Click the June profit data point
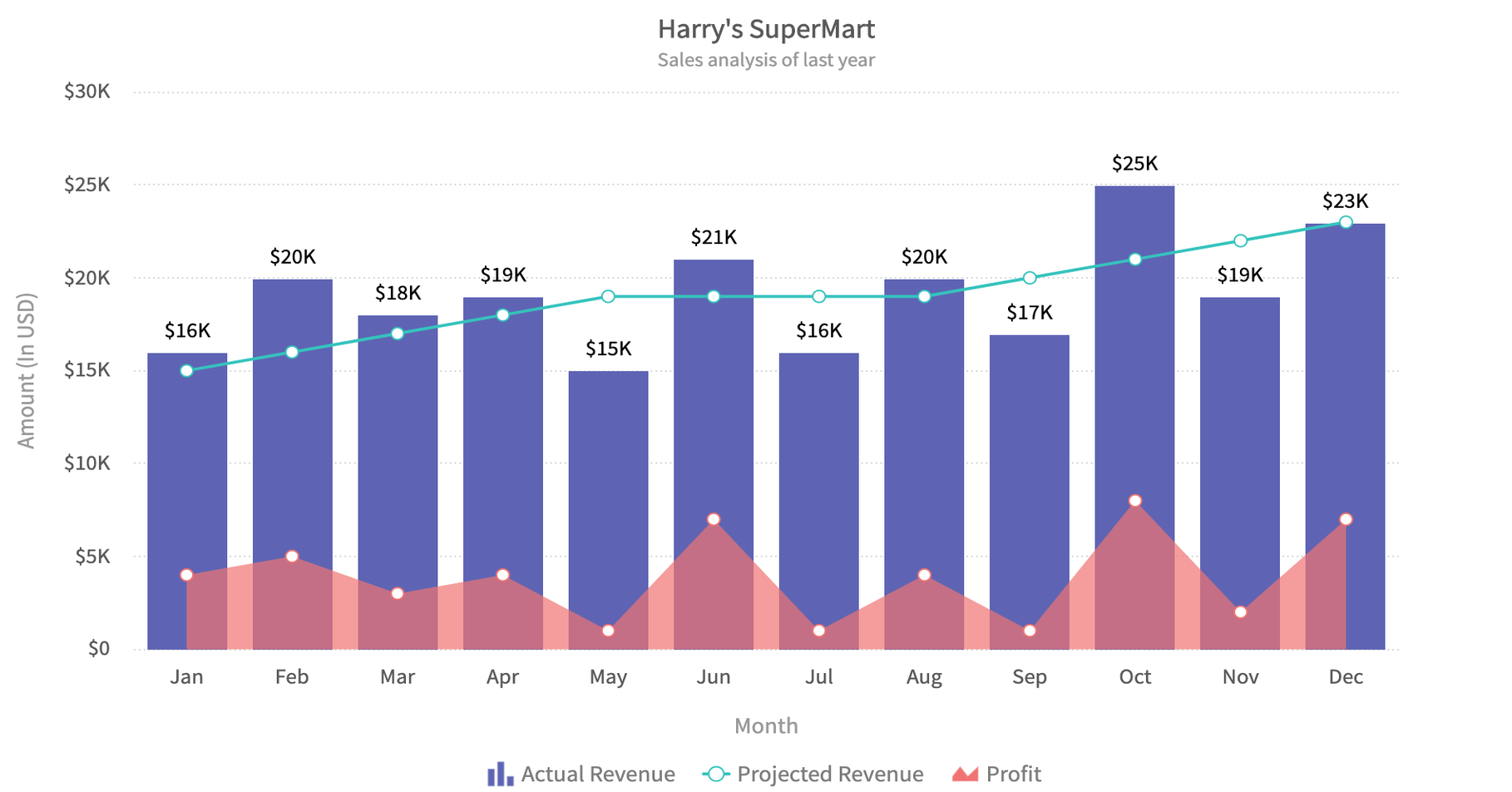 pos(714,519)
